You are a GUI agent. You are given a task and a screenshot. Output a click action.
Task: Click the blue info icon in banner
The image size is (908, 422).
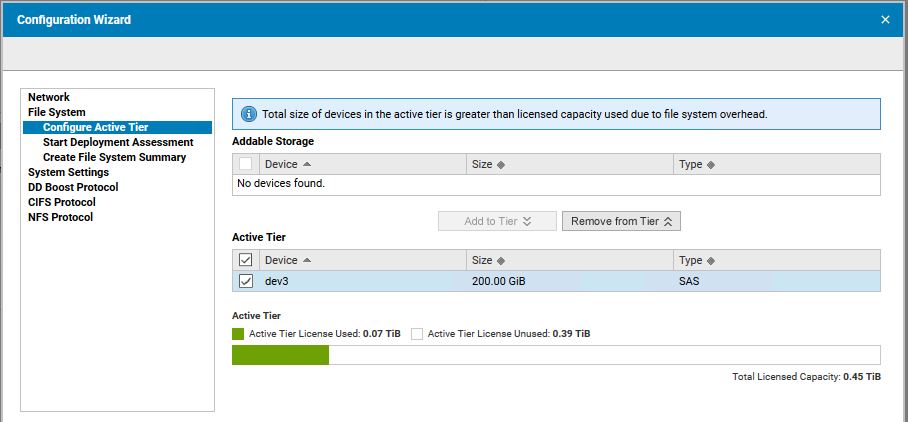click(248, 114)
